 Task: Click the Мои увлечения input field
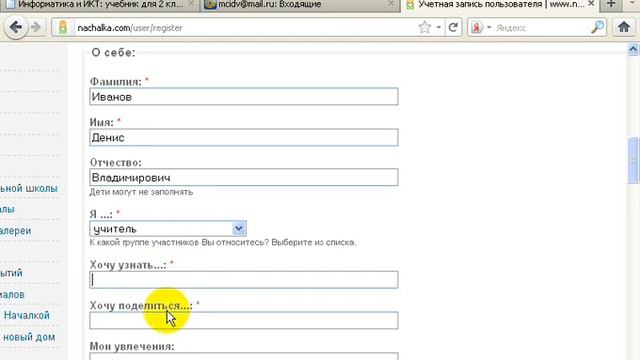point(244,356)
